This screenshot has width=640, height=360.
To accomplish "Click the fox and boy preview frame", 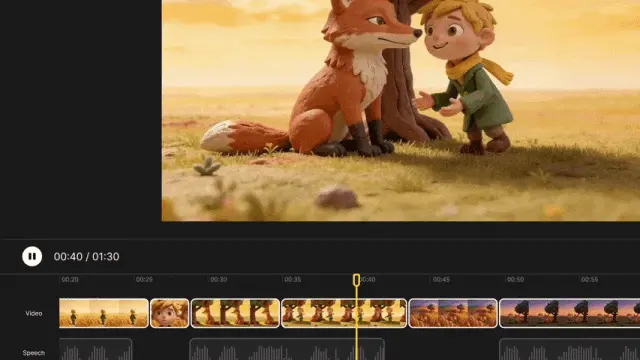I will pyautogui.click(x=401, y=111).
